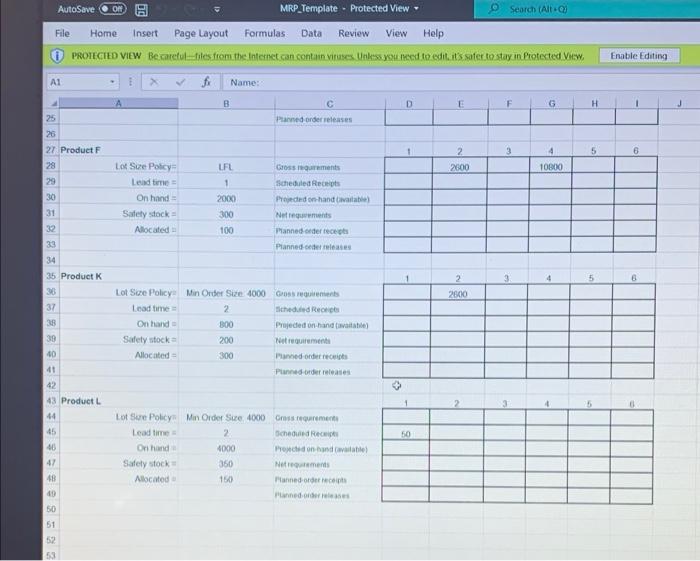
Task: Click Product K on hand value 800
Action: [x=226, y=324]
